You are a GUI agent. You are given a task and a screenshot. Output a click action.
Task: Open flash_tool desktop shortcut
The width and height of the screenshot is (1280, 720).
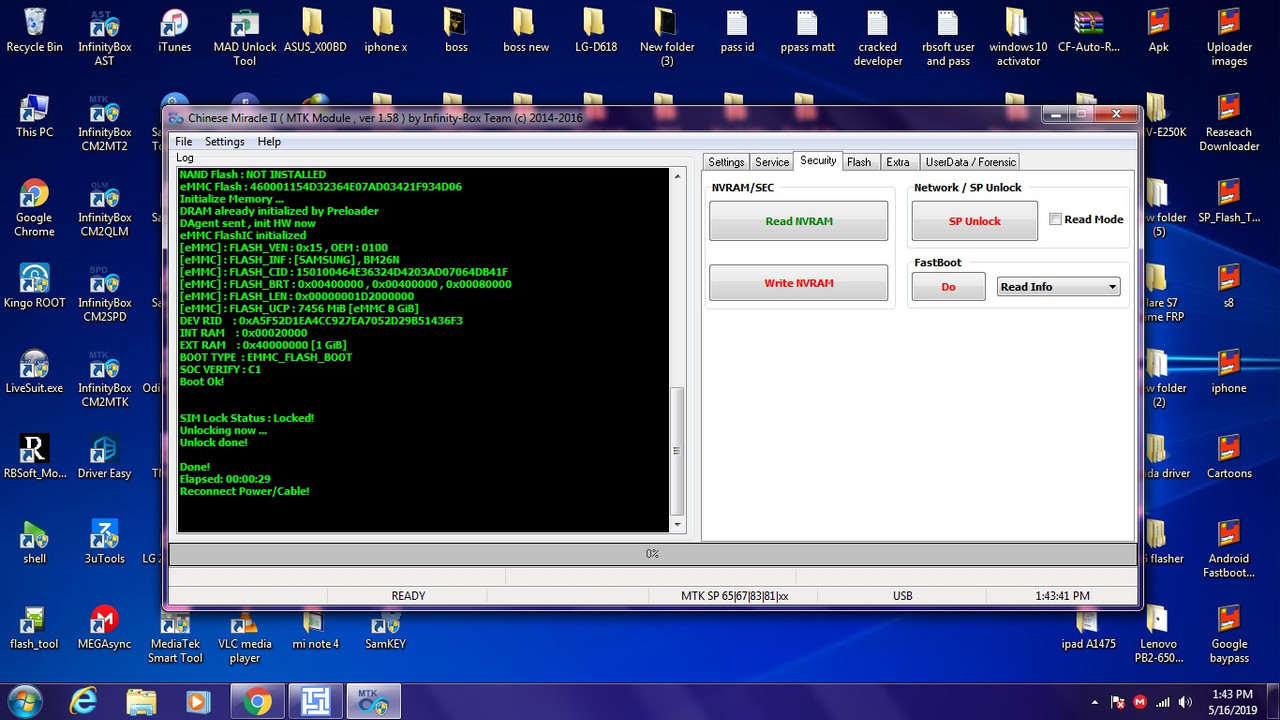pos(34,628)
